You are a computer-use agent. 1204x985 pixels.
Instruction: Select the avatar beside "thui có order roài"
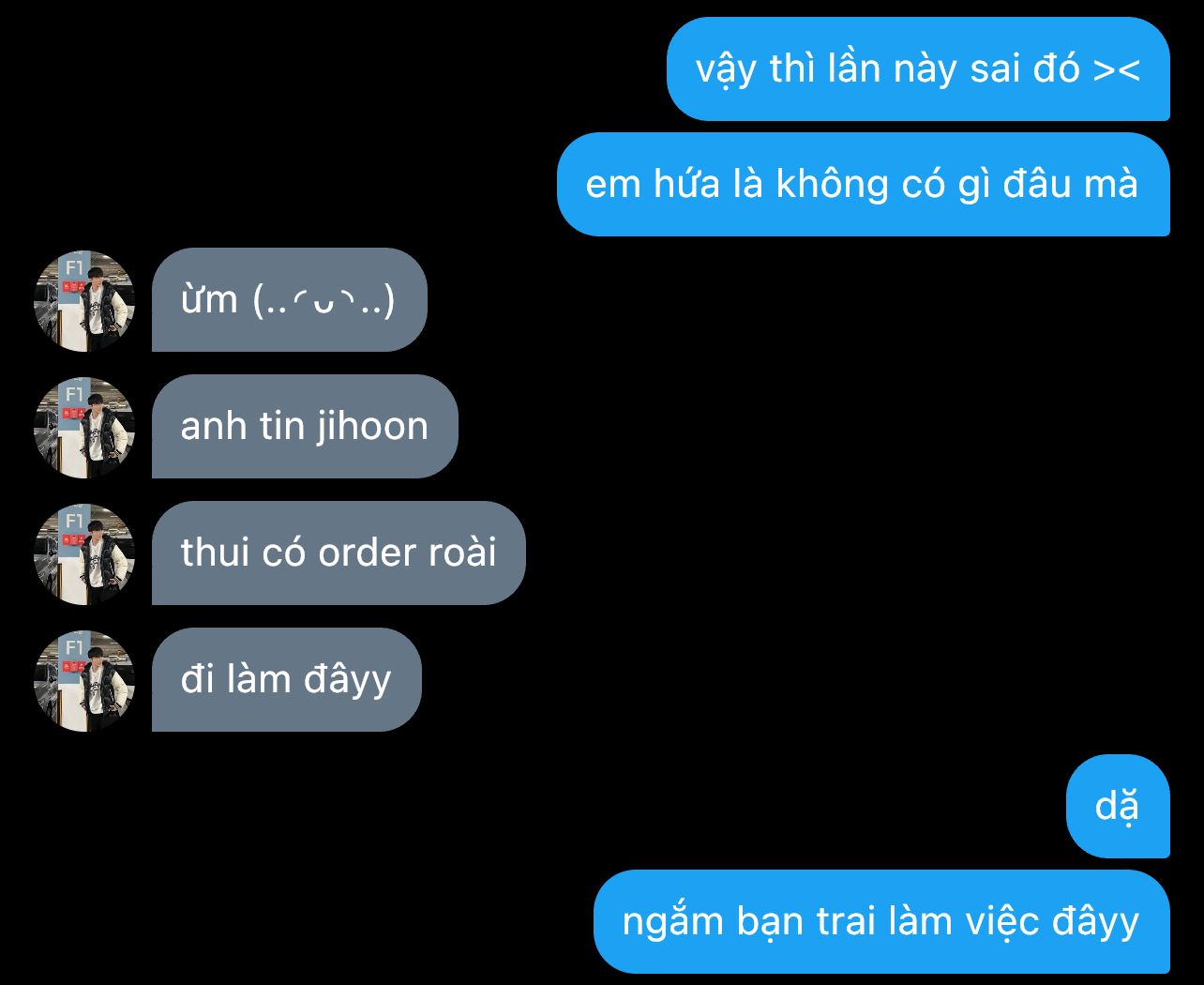tap(84, 553)
